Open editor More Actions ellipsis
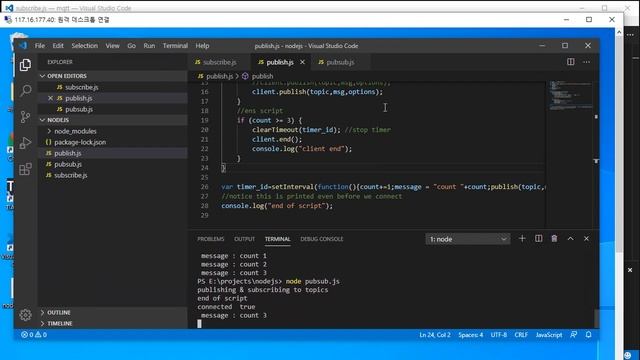The height and width of the screenshot is (360, 640). click(587, 62)
